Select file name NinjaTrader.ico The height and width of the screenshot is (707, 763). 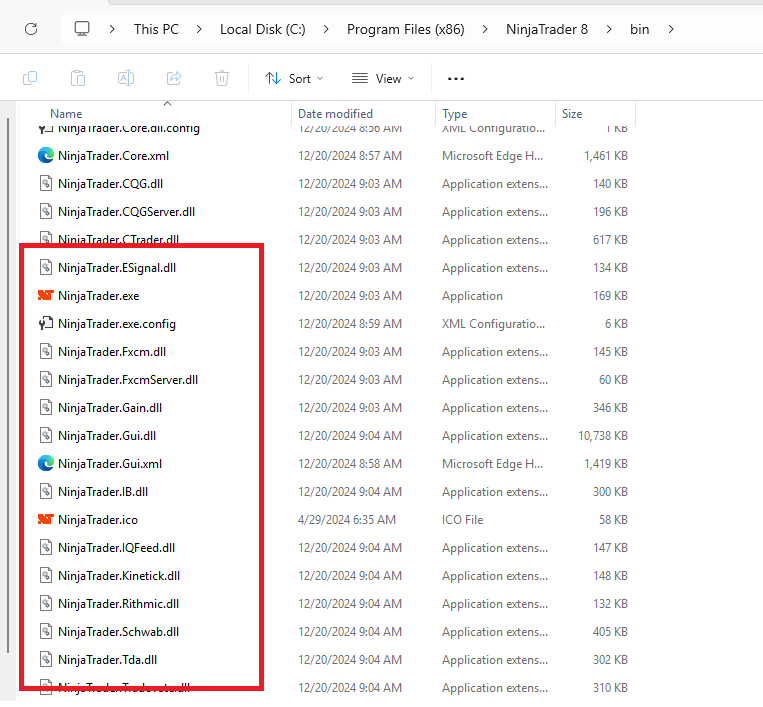pos(98,520)
